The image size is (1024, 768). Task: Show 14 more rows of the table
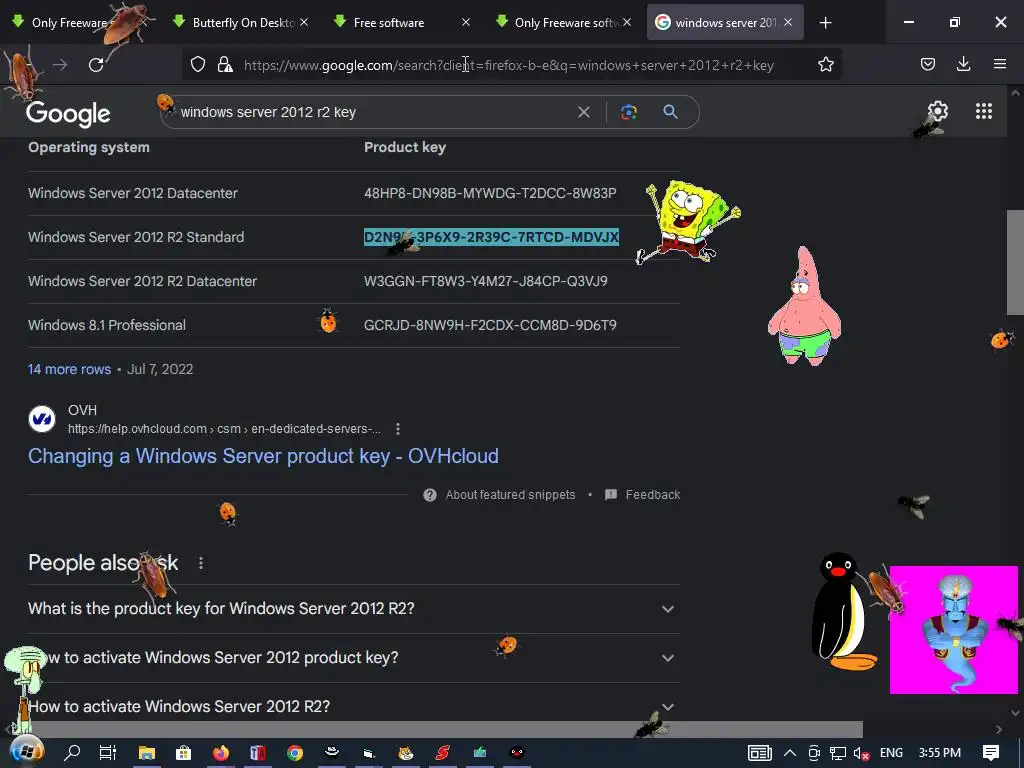(69, 369)
